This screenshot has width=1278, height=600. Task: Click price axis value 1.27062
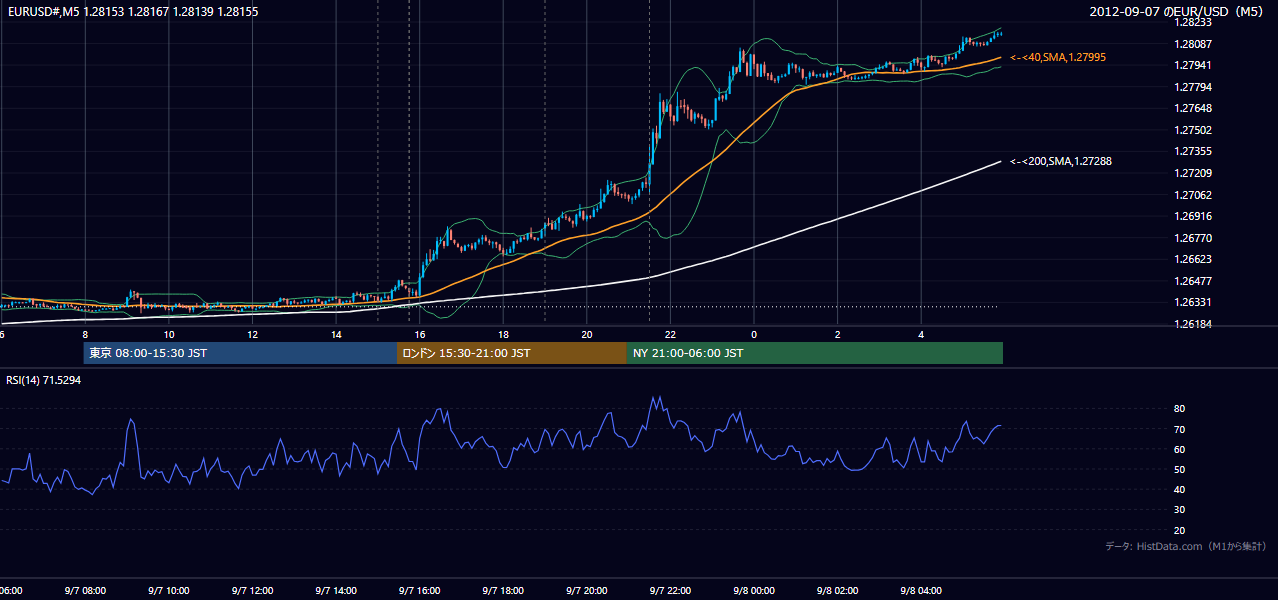1194,195
